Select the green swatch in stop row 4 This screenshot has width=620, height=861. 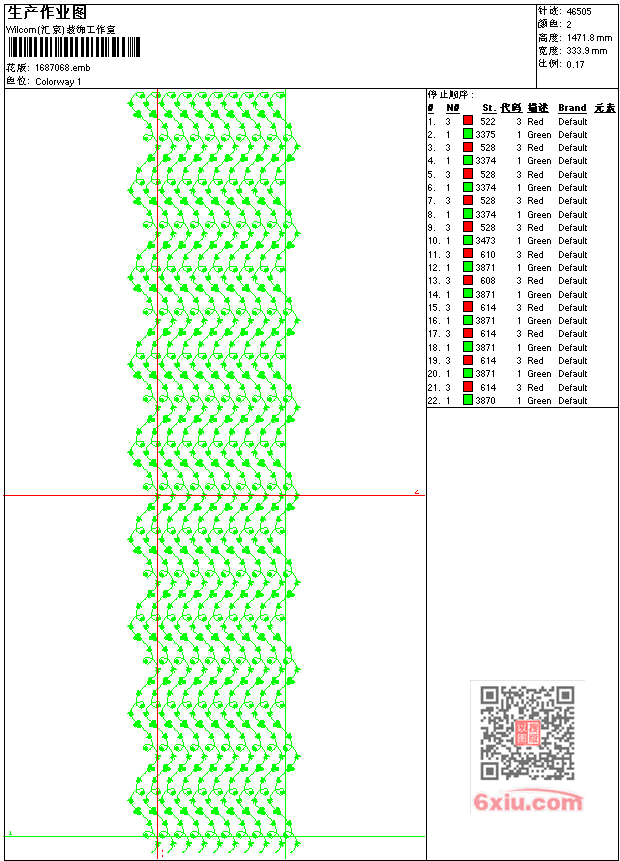[x=467, y=160]
